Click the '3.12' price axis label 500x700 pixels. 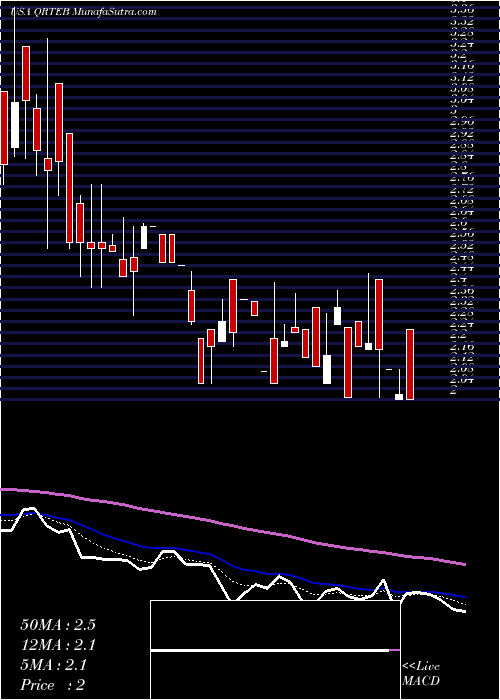click(x=462, y=78)
